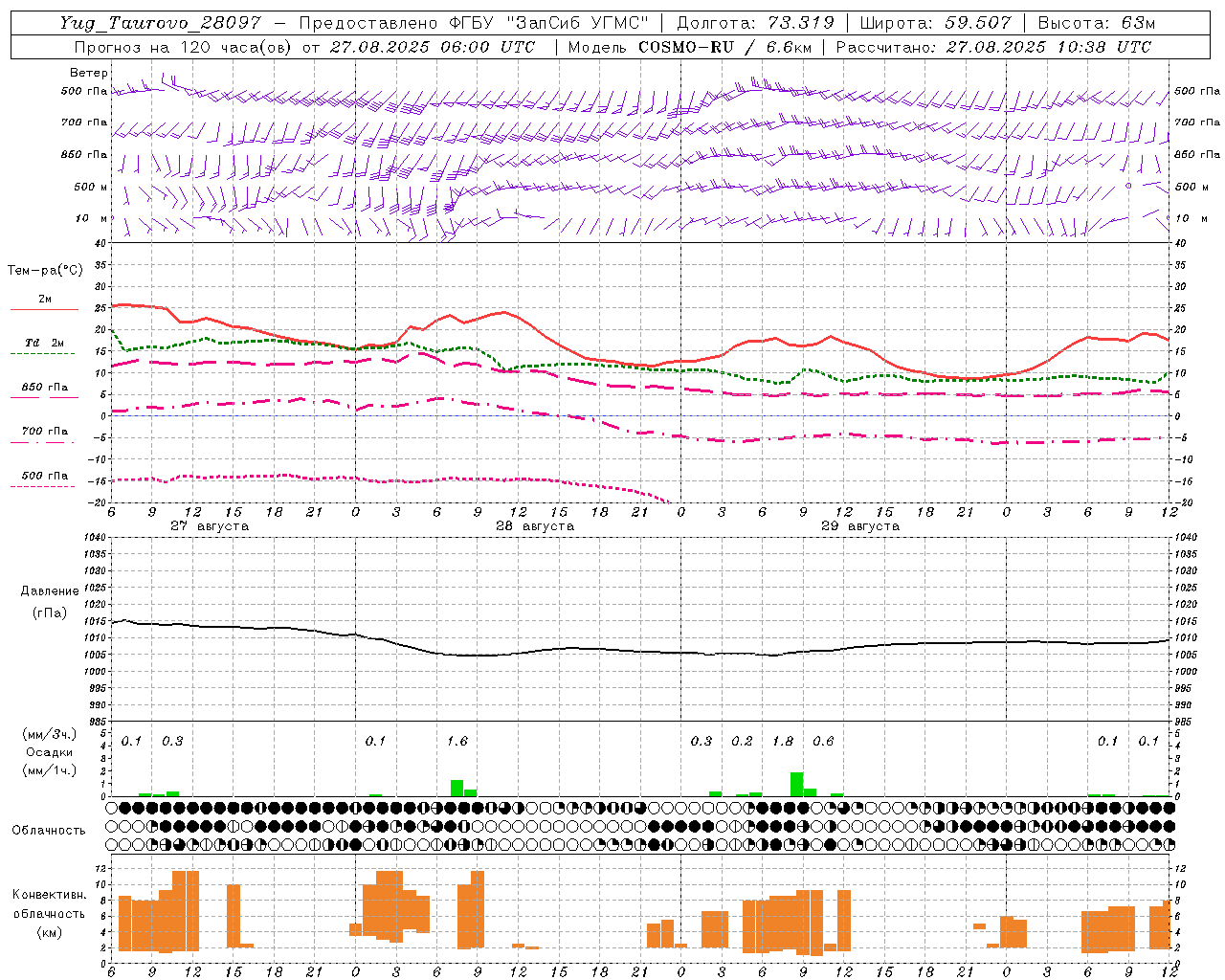Click the green precipitation bar below 1.6
This screenshot has width=1225, height=980.
(x=457, y=788)
